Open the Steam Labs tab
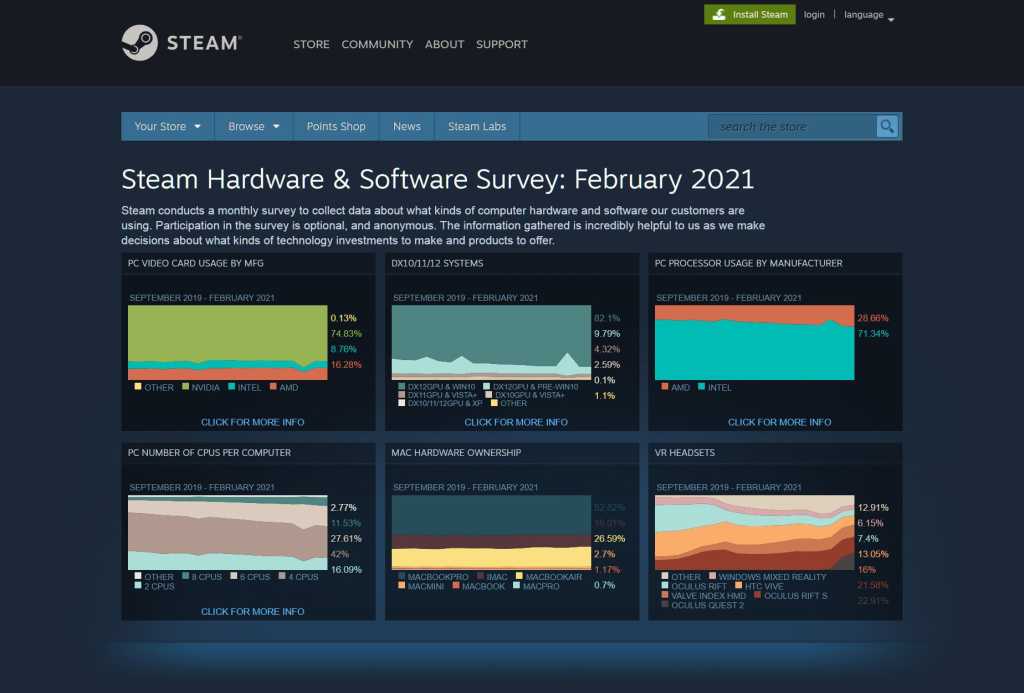The width and height of the screenshot is (1024, 693). tap(476, 126)
